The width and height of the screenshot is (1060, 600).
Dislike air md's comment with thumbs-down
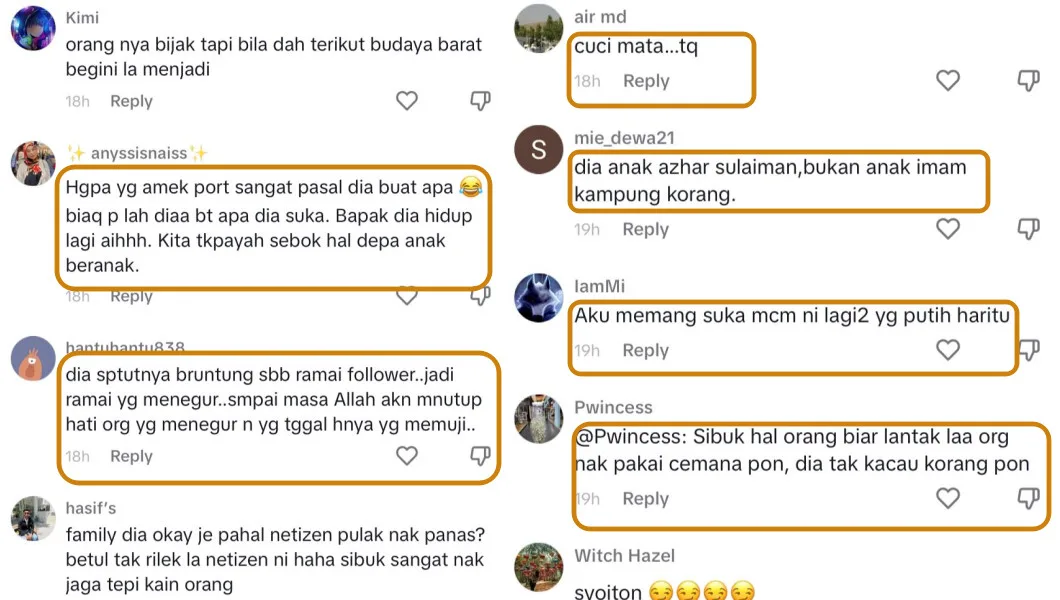1028,80
